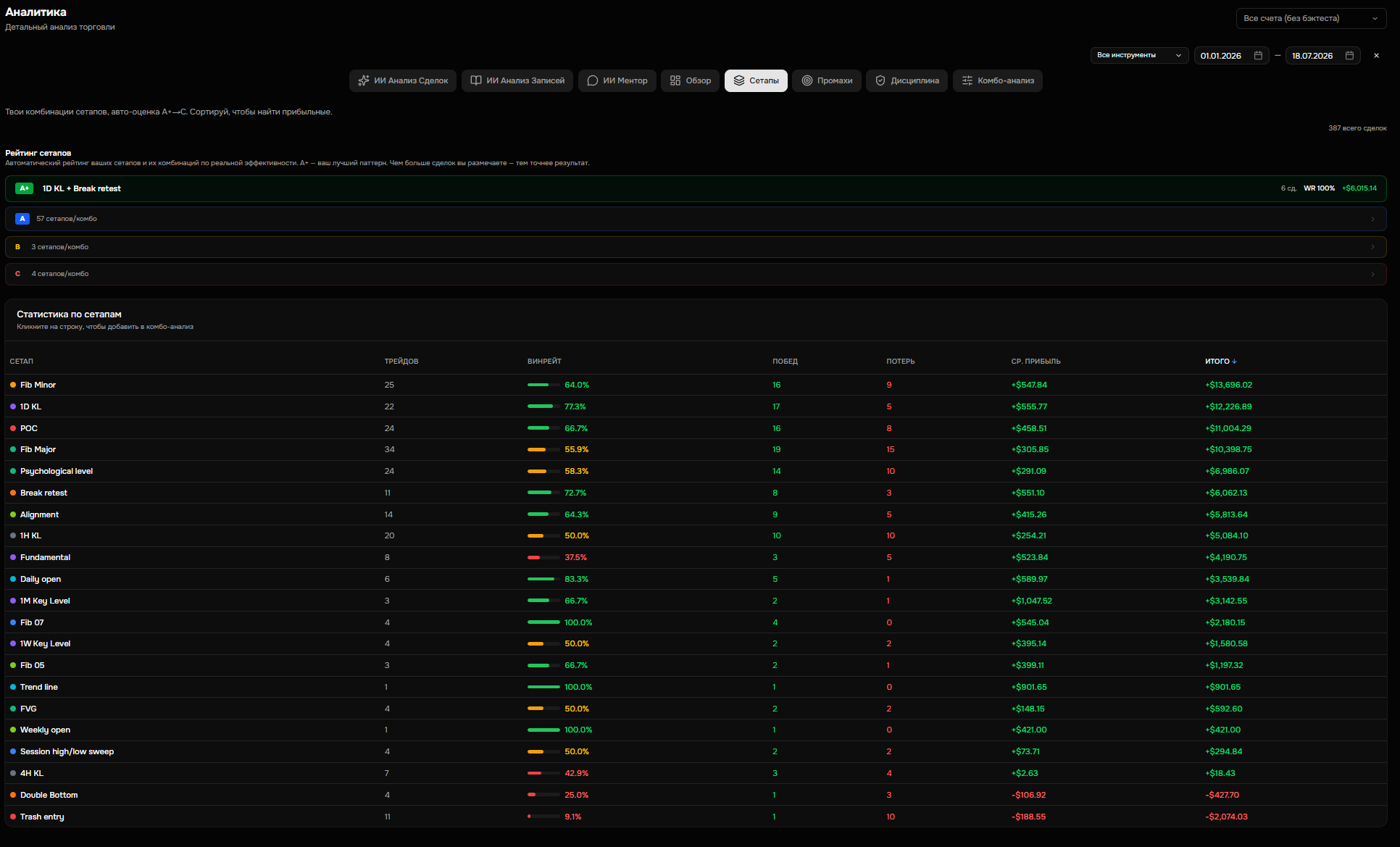This screenshot has width=1400, height=847.
Task: Click the Fib 07 winrate bar 100.0%
Action: coord(543,622)
